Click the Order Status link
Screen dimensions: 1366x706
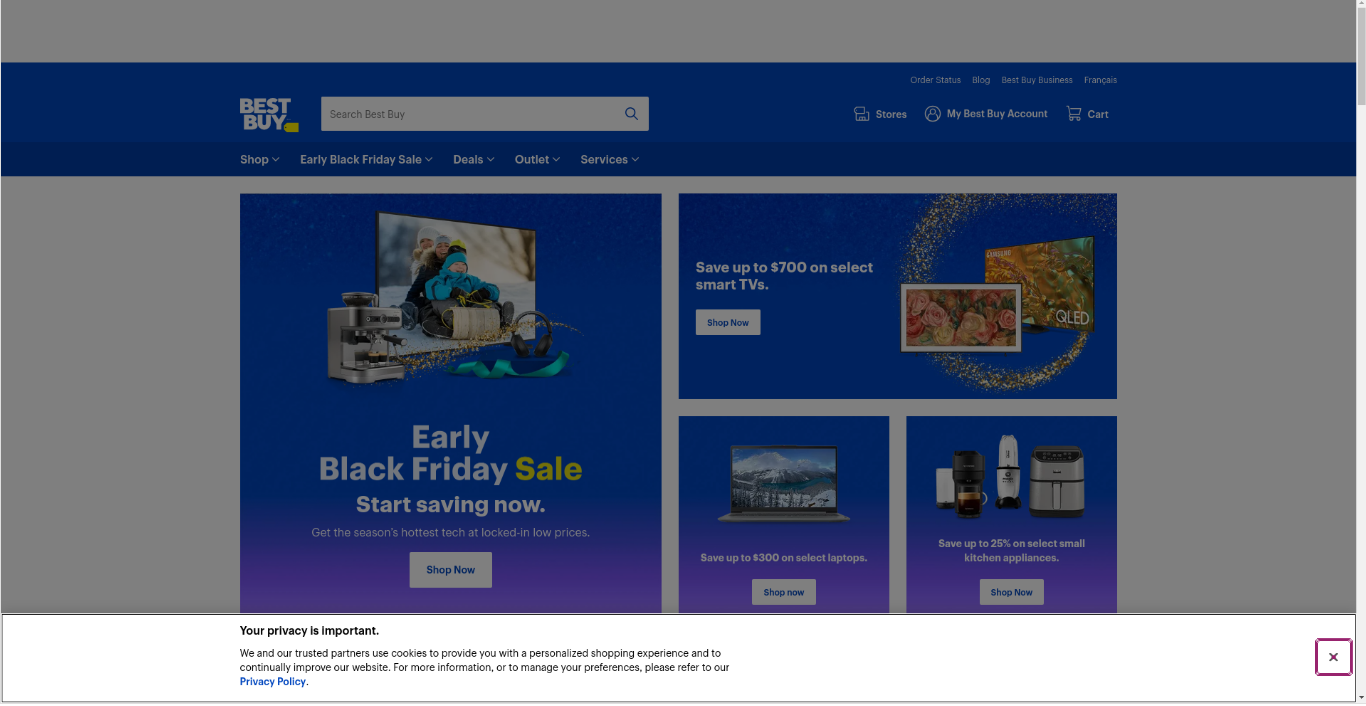tap(935, 80)
